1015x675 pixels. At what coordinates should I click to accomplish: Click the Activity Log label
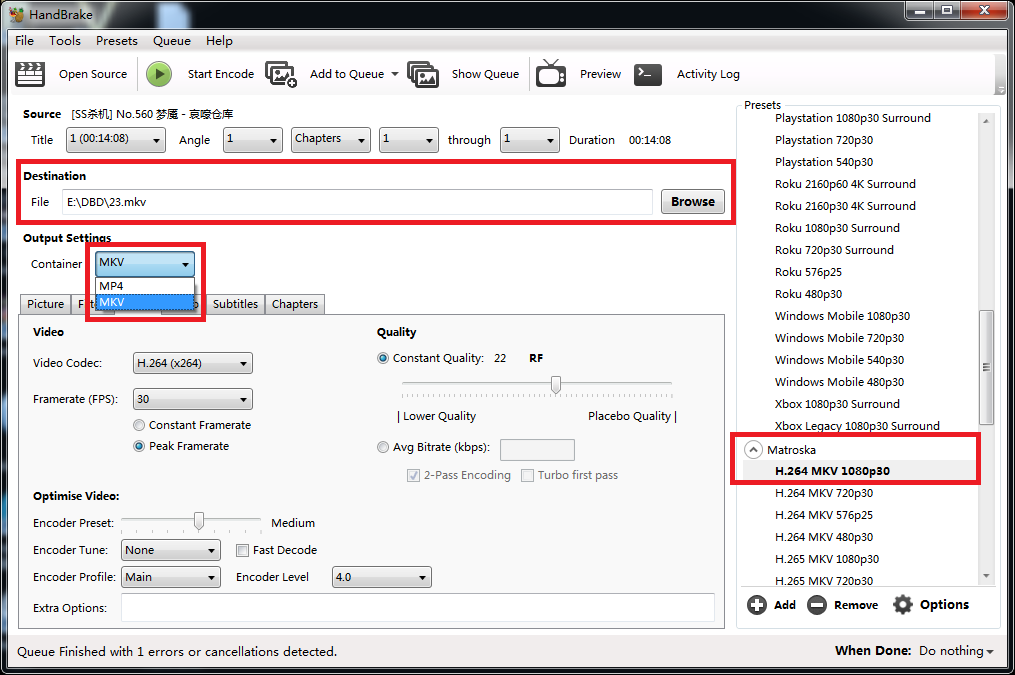pyautogui.click(x=708, y=74)
